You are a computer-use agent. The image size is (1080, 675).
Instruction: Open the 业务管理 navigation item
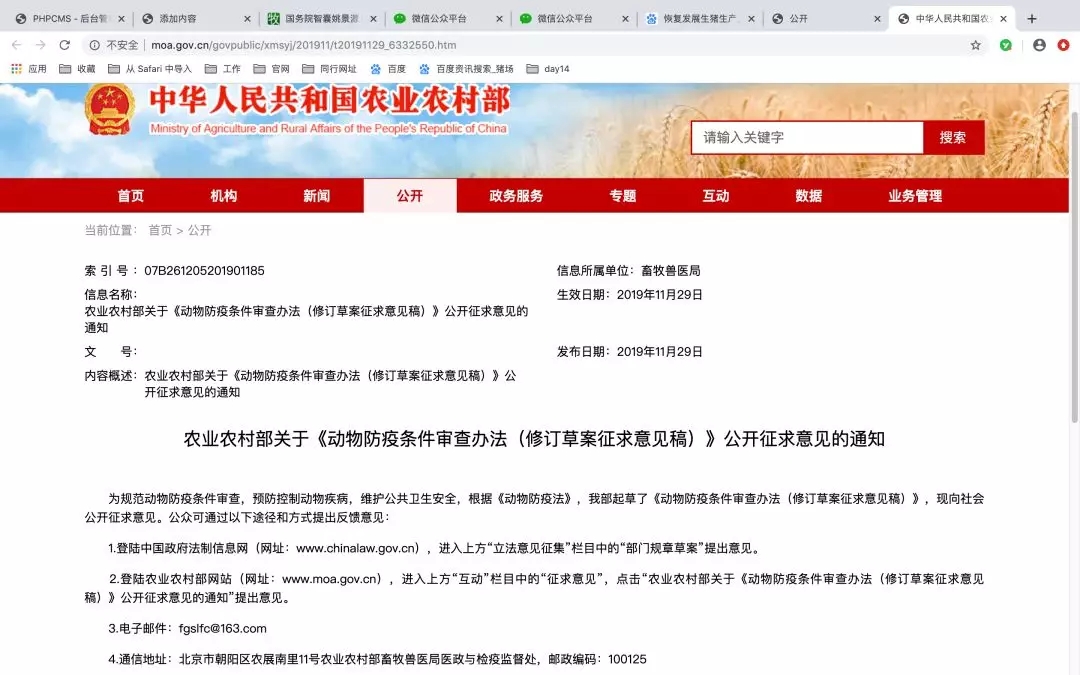pyautogui.click(x=915, y=196)
